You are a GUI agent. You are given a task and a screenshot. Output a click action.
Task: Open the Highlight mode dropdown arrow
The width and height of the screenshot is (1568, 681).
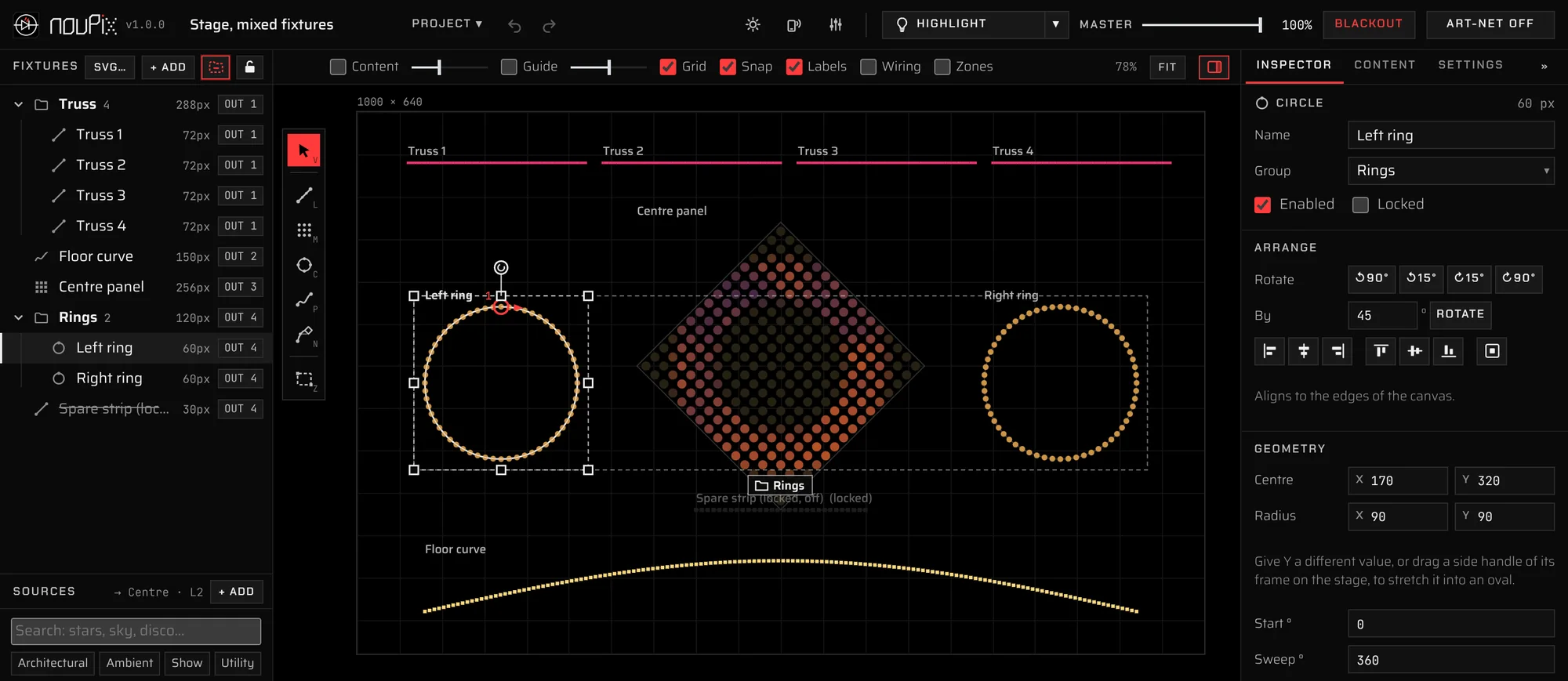1055,24
